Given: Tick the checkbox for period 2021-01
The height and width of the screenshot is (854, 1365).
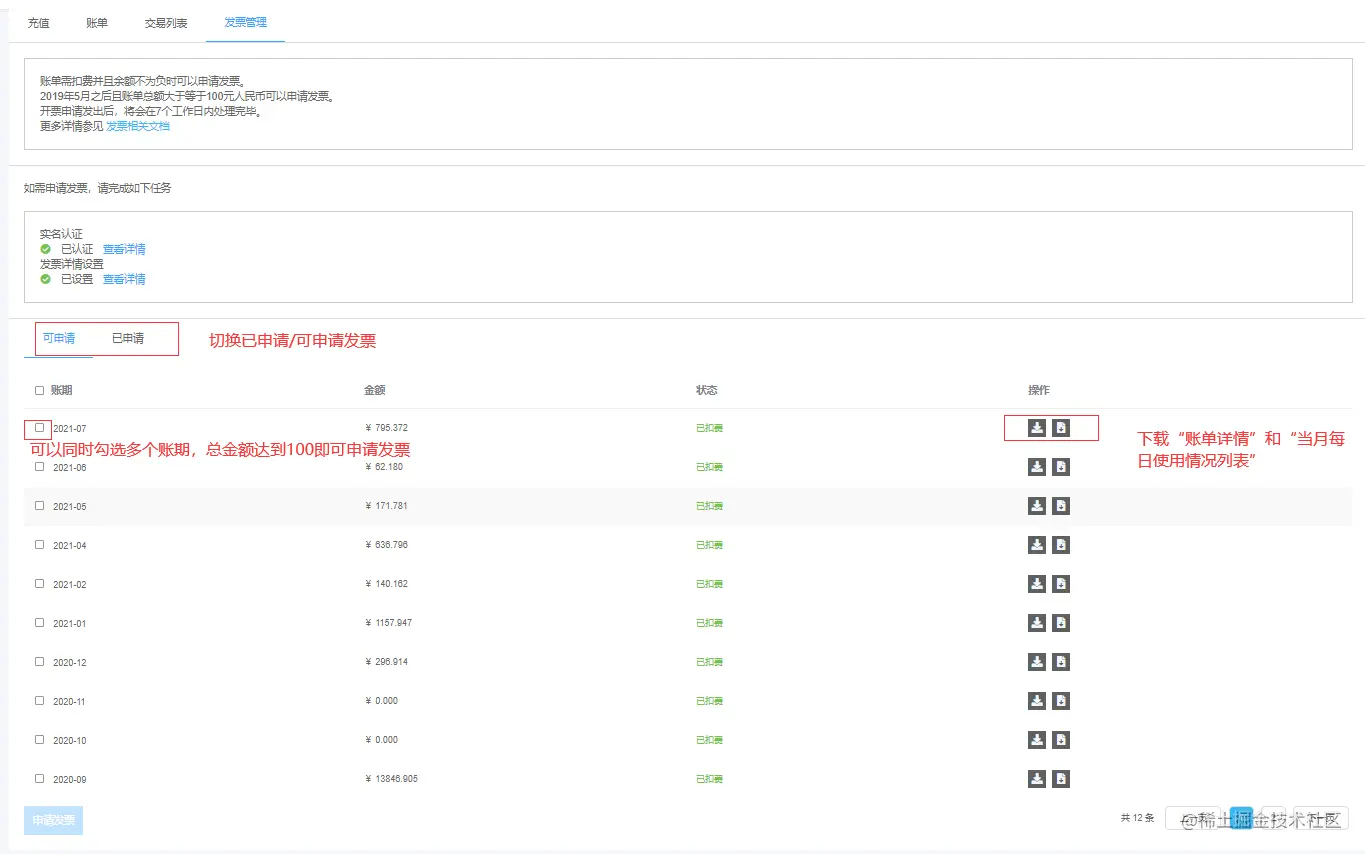Looking at the screenshot, I should (40, 622).
